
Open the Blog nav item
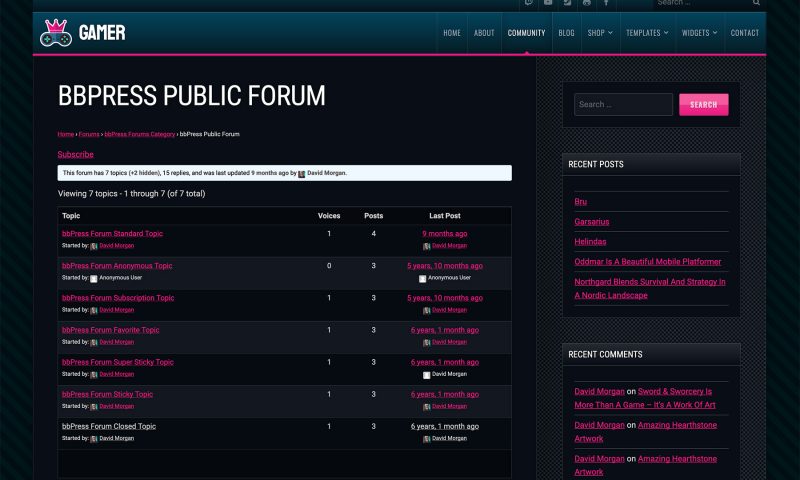566,33
